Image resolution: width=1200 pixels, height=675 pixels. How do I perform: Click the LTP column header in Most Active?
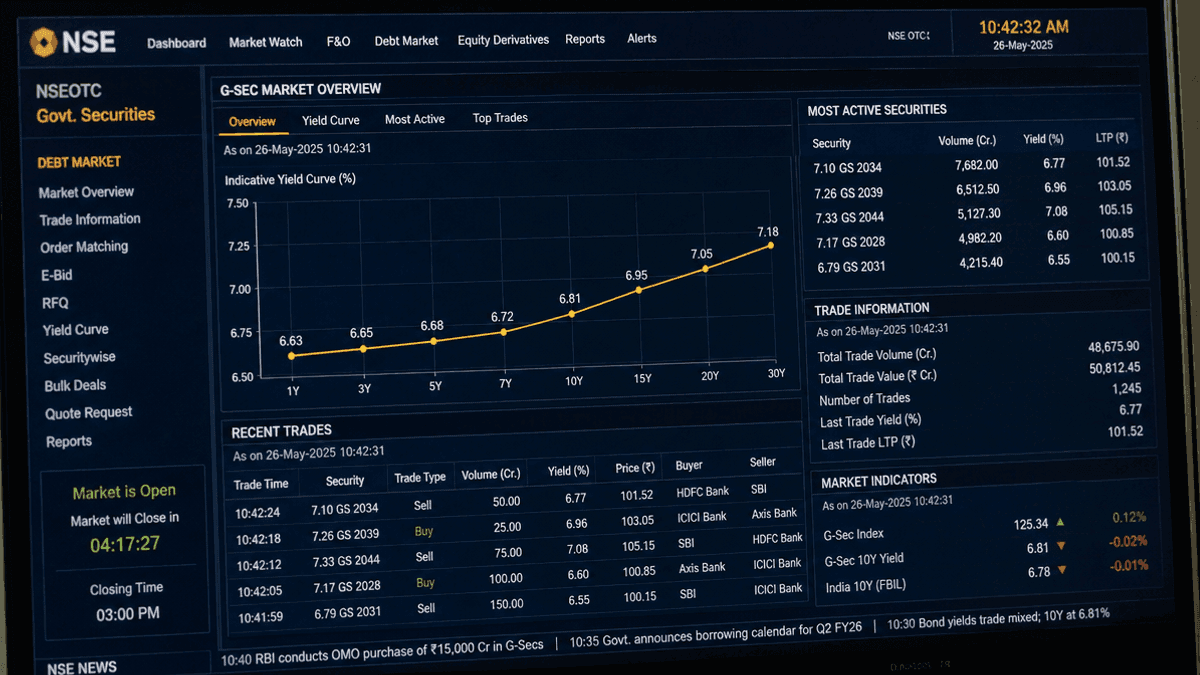pos(1112,138)
